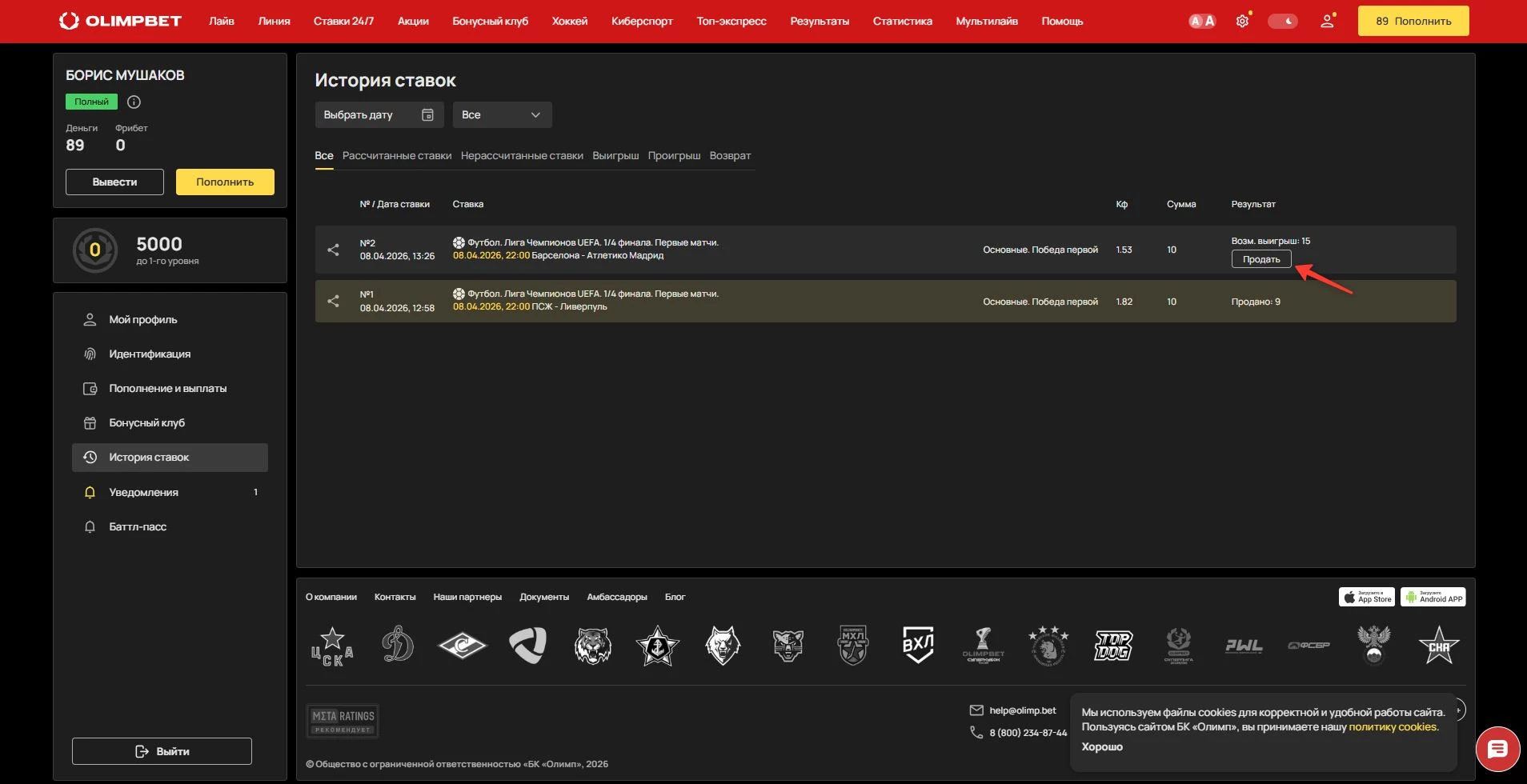
Task: Open user account icon in header
Action: pos(1327,22)
